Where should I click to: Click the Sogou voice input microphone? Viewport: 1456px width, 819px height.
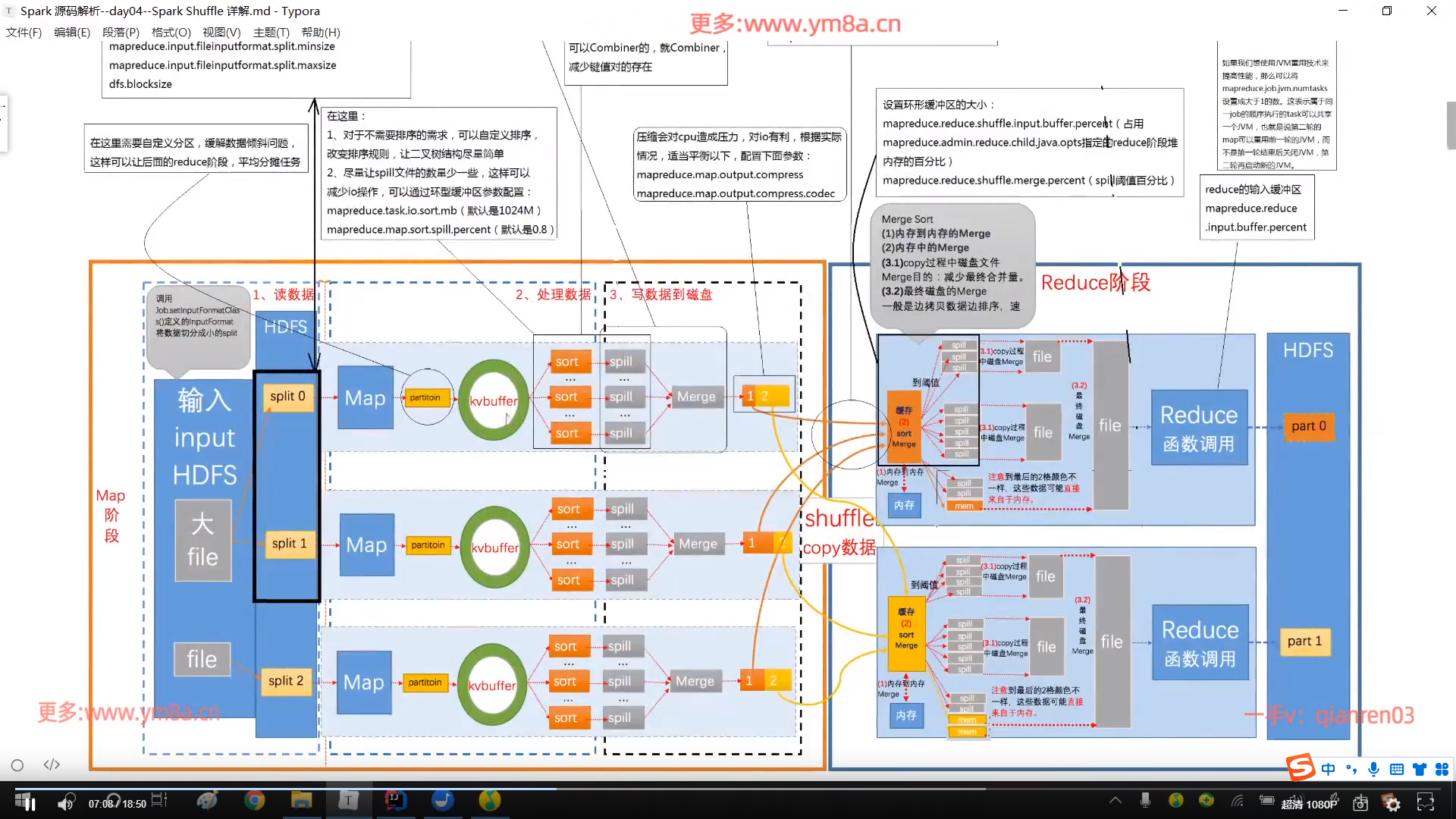[1373, 769]
